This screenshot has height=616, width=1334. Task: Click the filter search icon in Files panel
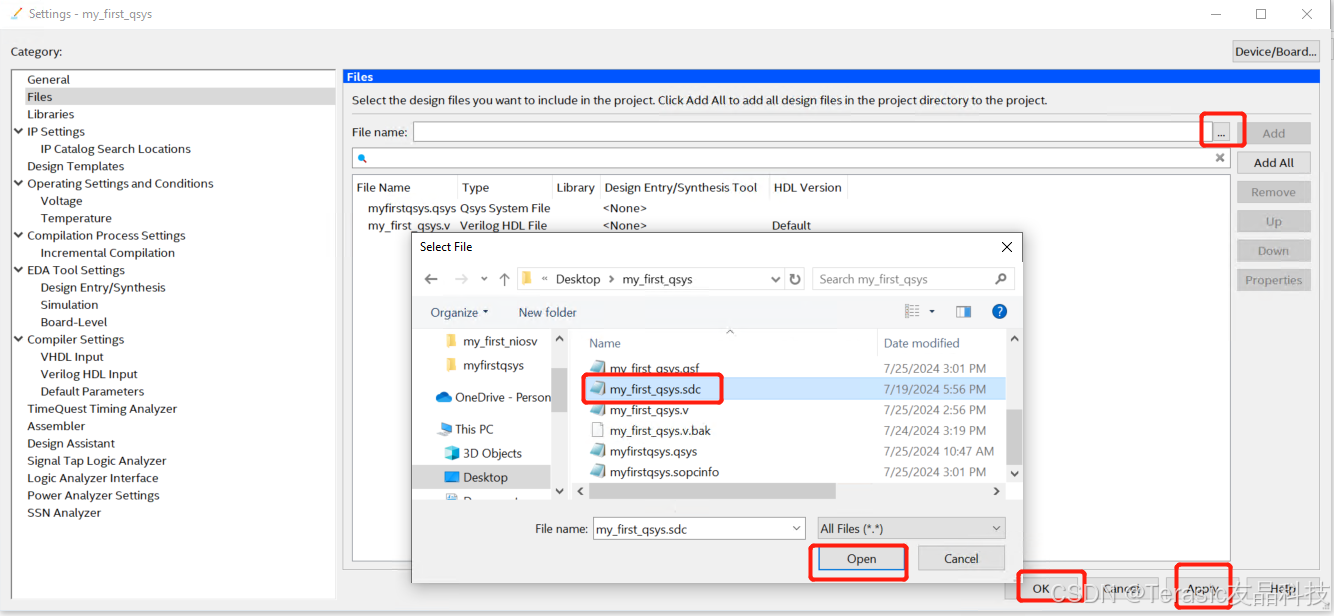click(362, 158)
